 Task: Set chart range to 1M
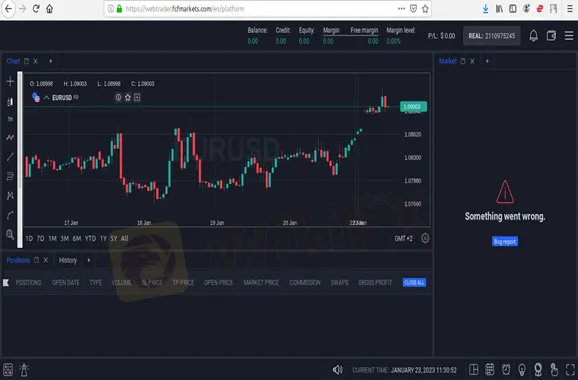pyautogui.click(x=52, y=238)
